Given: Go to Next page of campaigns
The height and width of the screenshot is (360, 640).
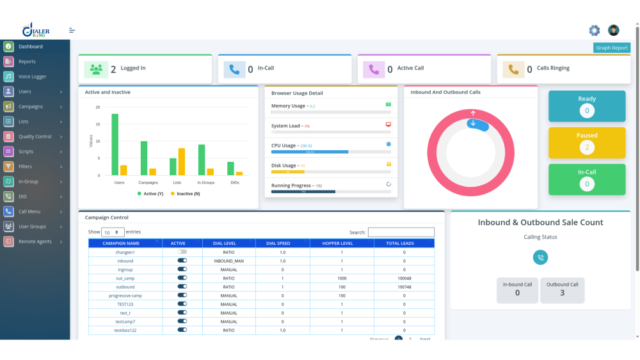Looking at the screenshot, I should pos(424,339).
